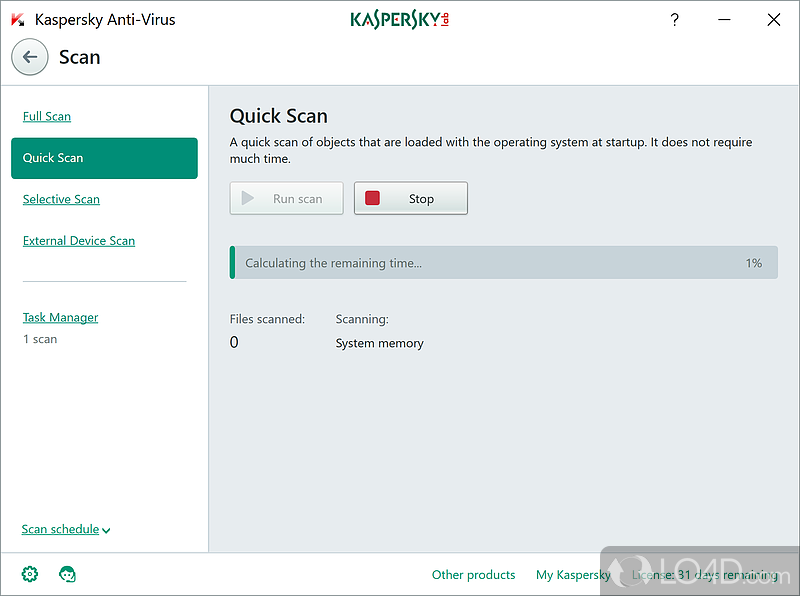Click the red stop square icon
Screen dimensions: 800x596
(373, 198)
